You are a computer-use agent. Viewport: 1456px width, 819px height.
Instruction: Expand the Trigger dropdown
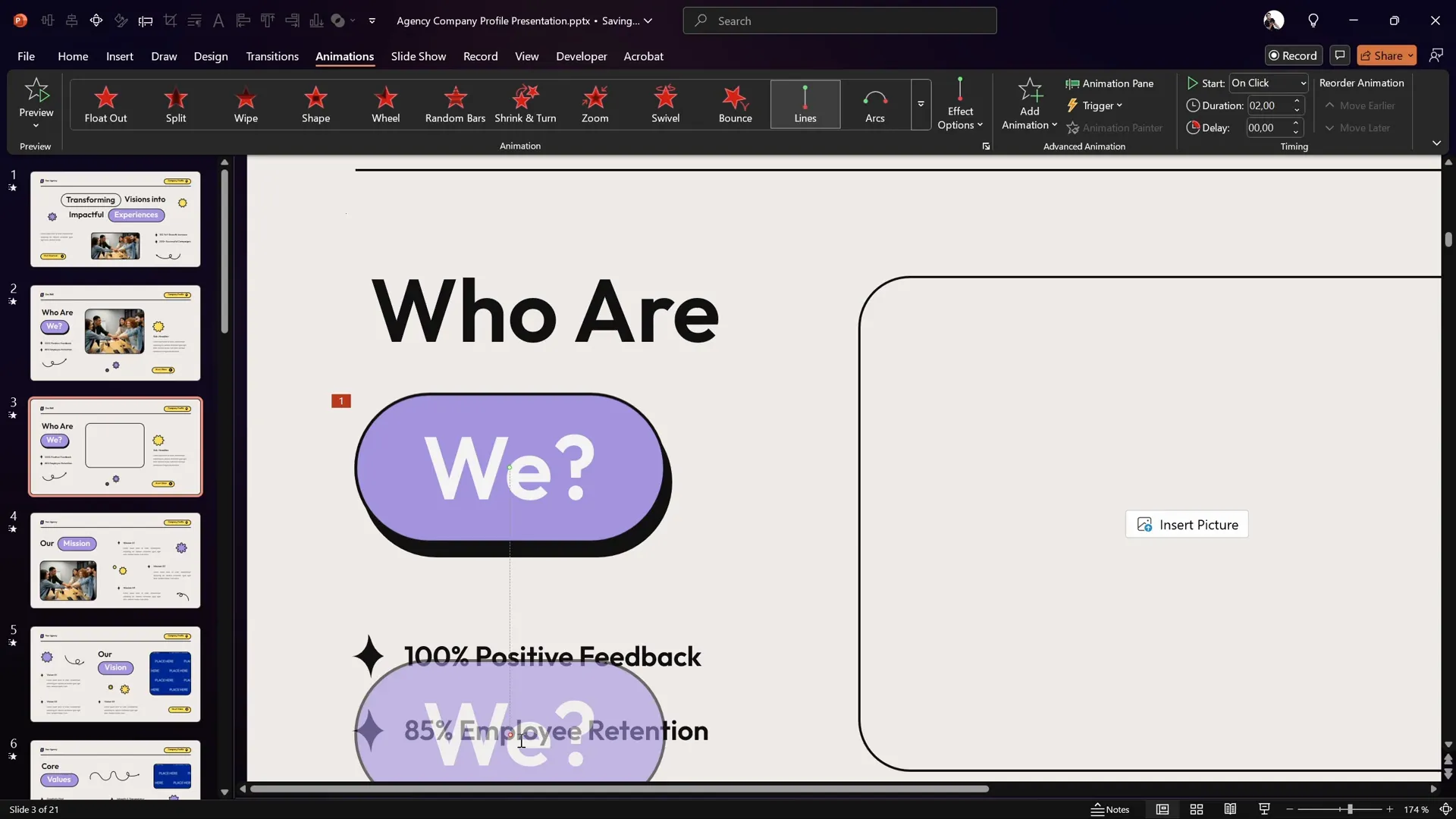[1097, 105]
